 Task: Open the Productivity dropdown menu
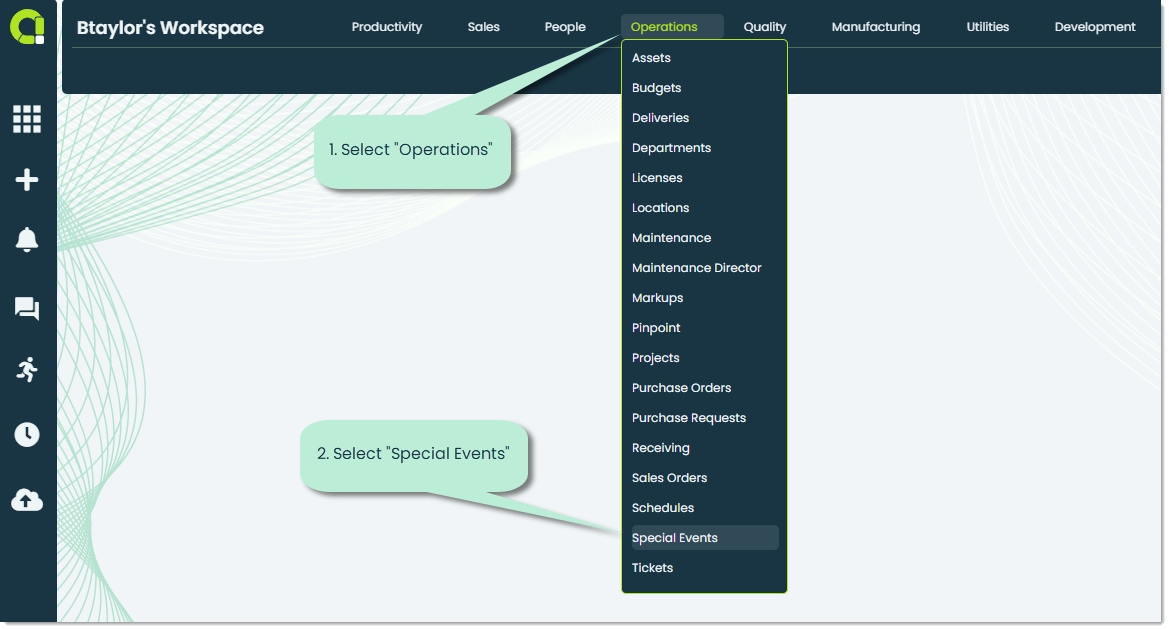386,27
